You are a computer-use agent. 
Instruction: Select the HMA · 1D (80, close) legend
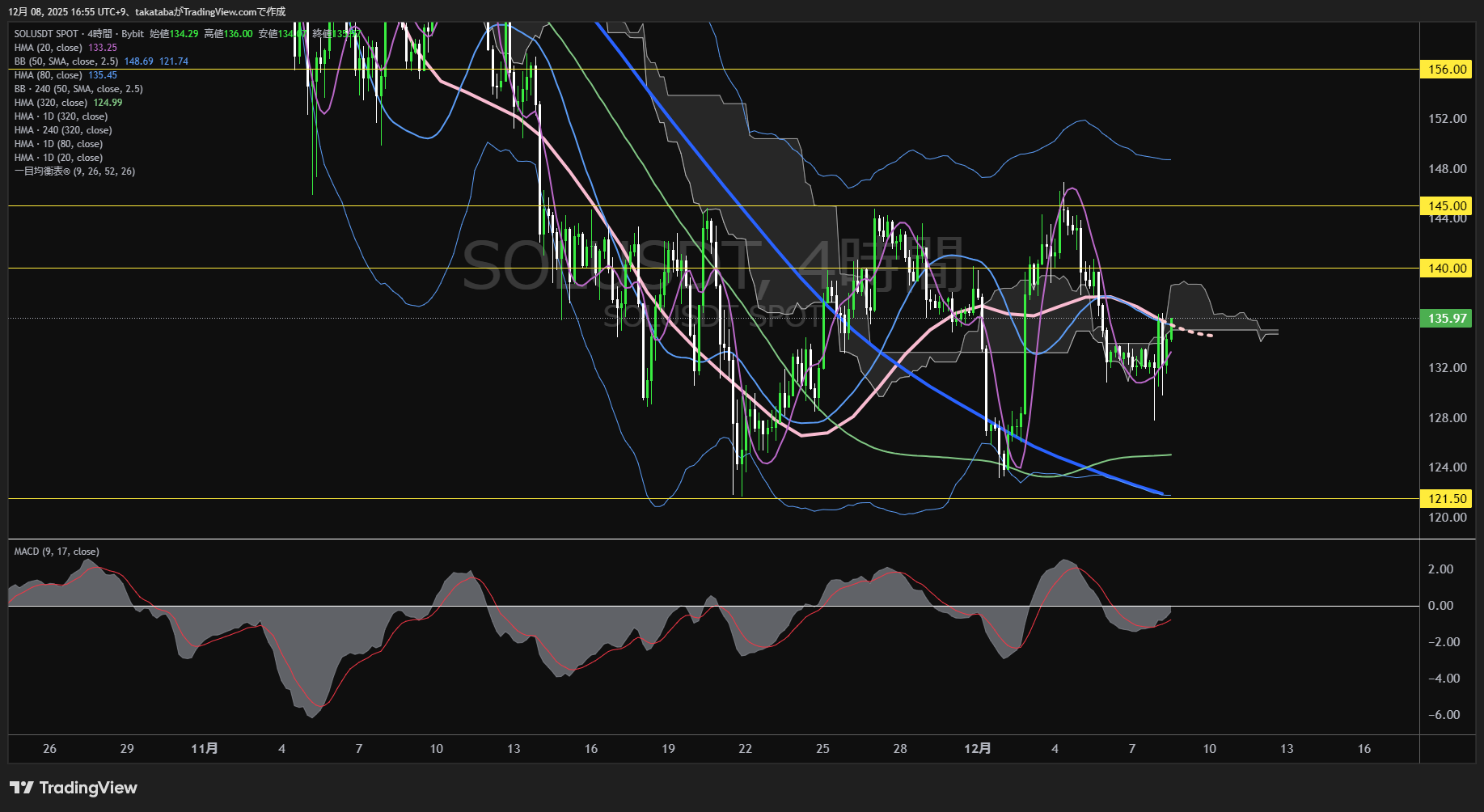coord(58,144)
